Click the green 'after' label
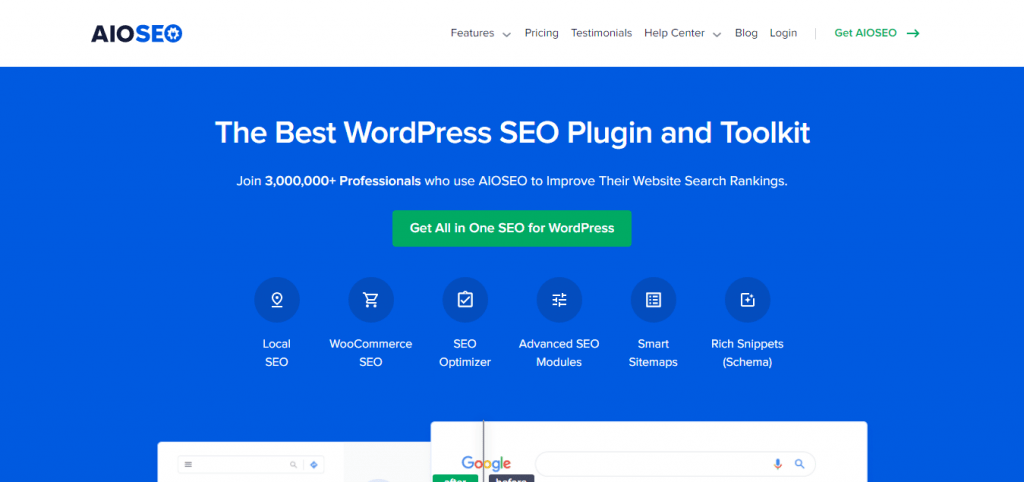This screenshot has height=482, width=1024. [x=455, y=479]
